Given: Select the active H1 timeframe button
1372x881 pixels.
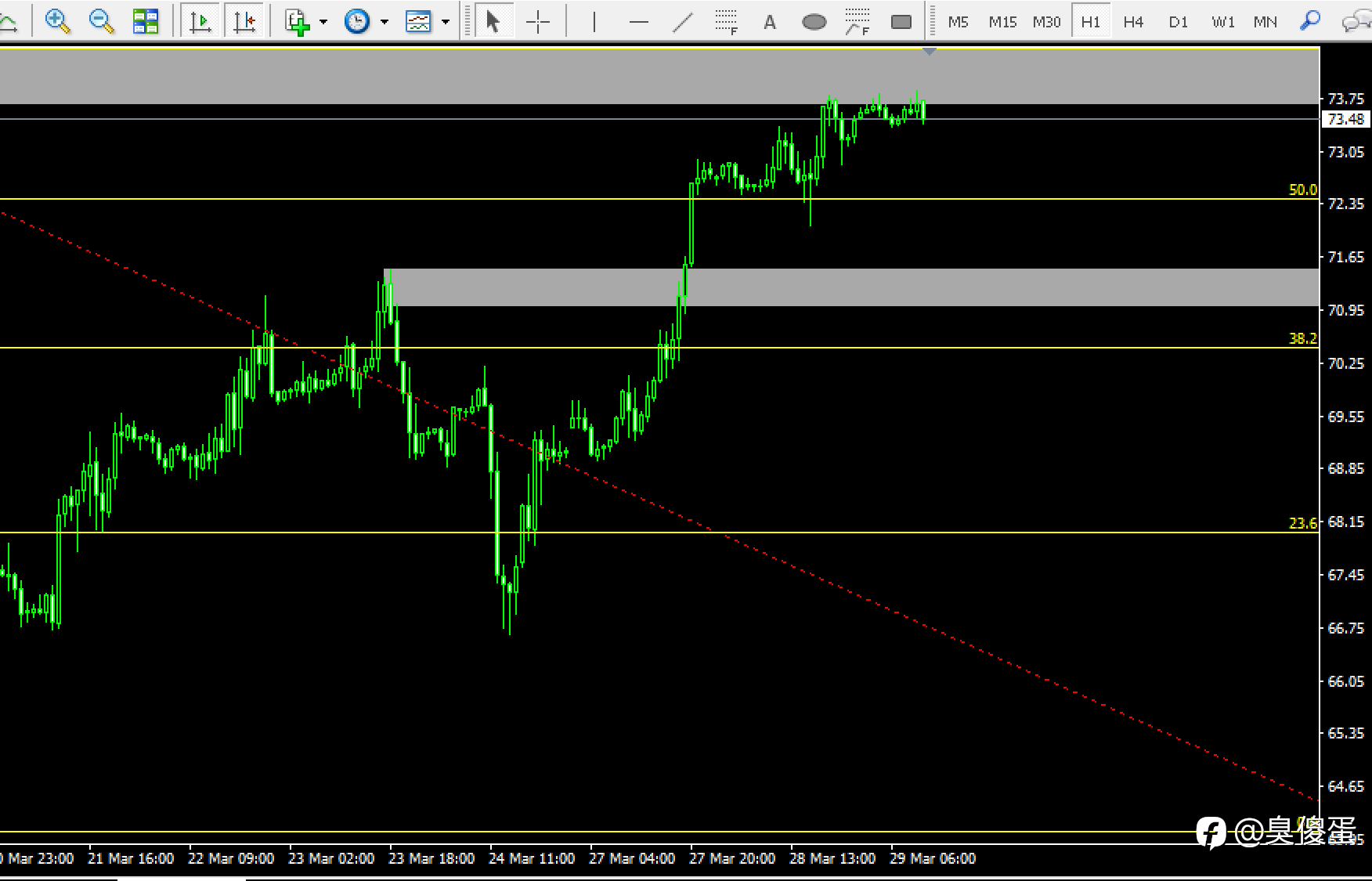Looking at the screenshot, I should click(1090, 22).
